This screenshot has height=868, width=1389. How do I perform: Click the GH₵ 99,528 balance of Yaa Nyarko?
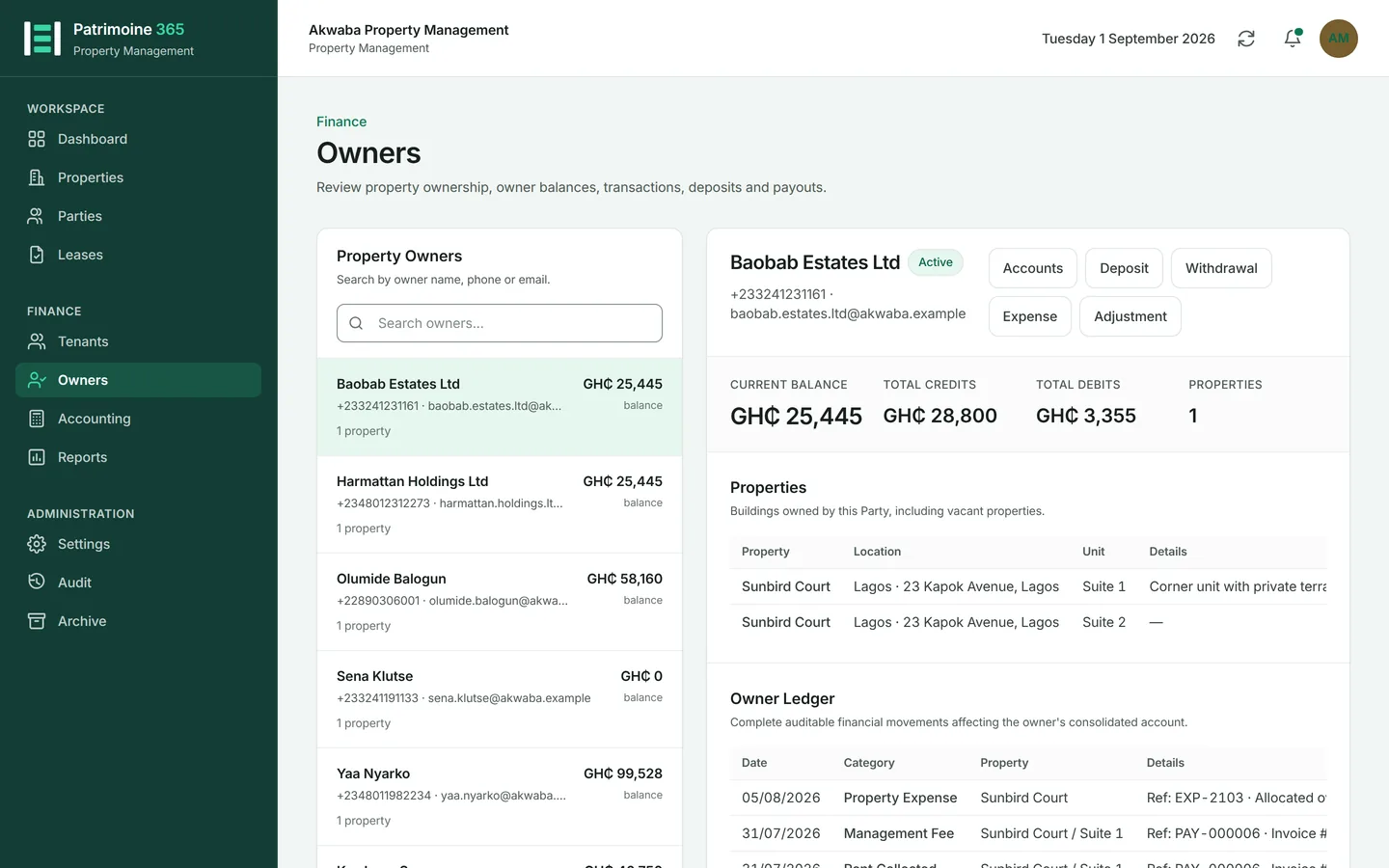click(623, 773)
